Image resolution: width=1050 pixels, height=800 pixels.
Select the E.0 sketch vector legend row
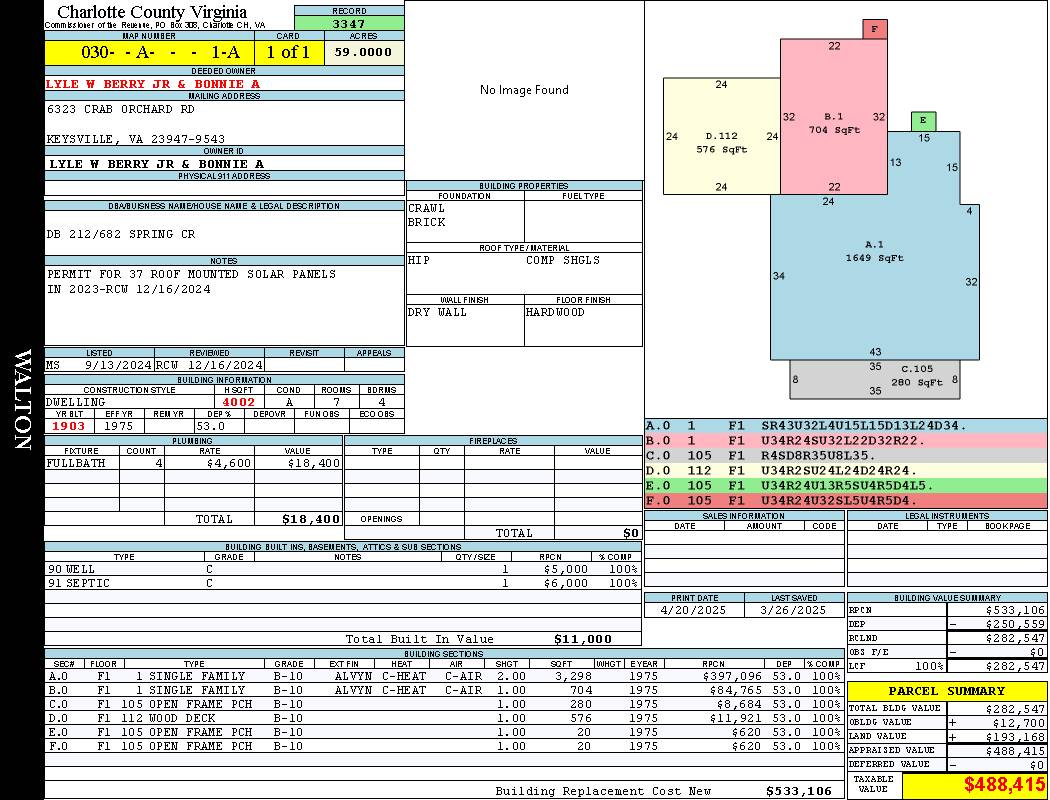pos(846,486)
